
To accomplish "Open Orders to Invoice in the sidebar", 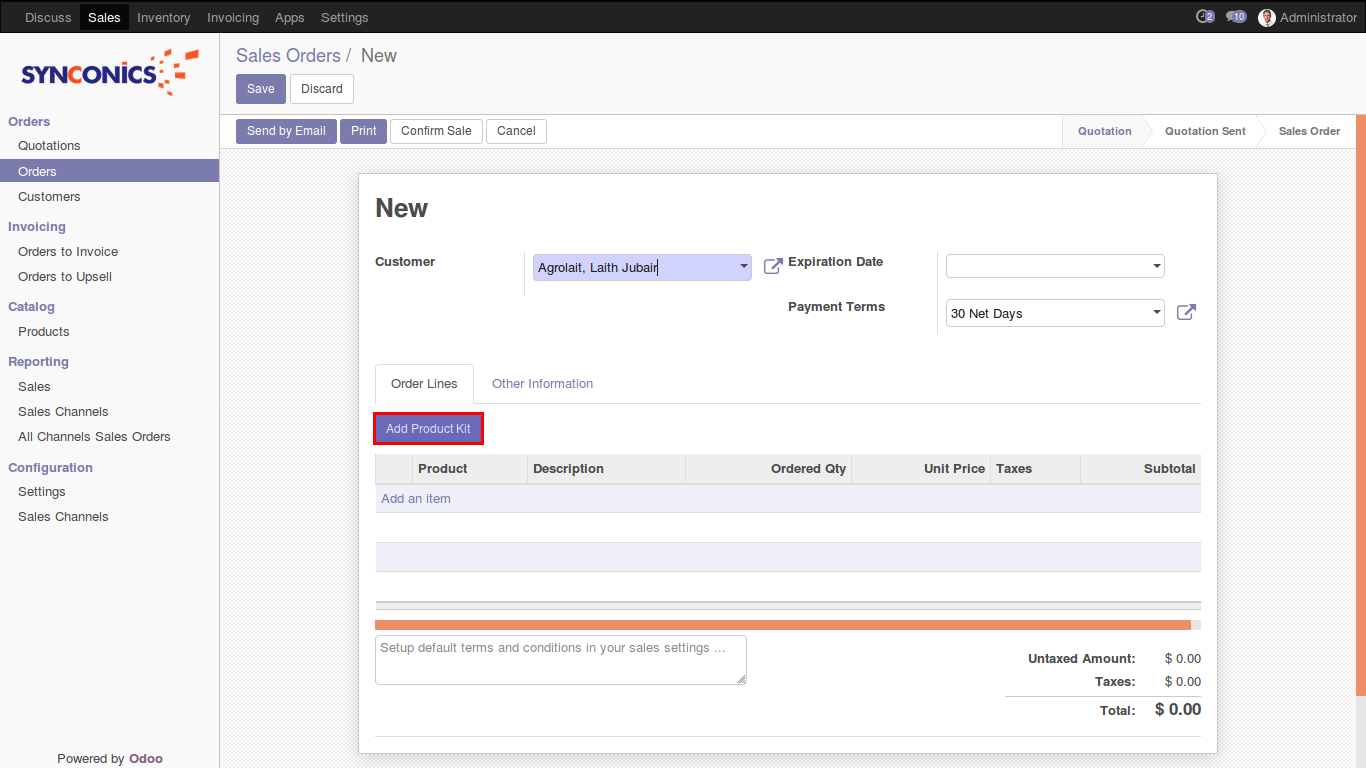I will (68, 252).
